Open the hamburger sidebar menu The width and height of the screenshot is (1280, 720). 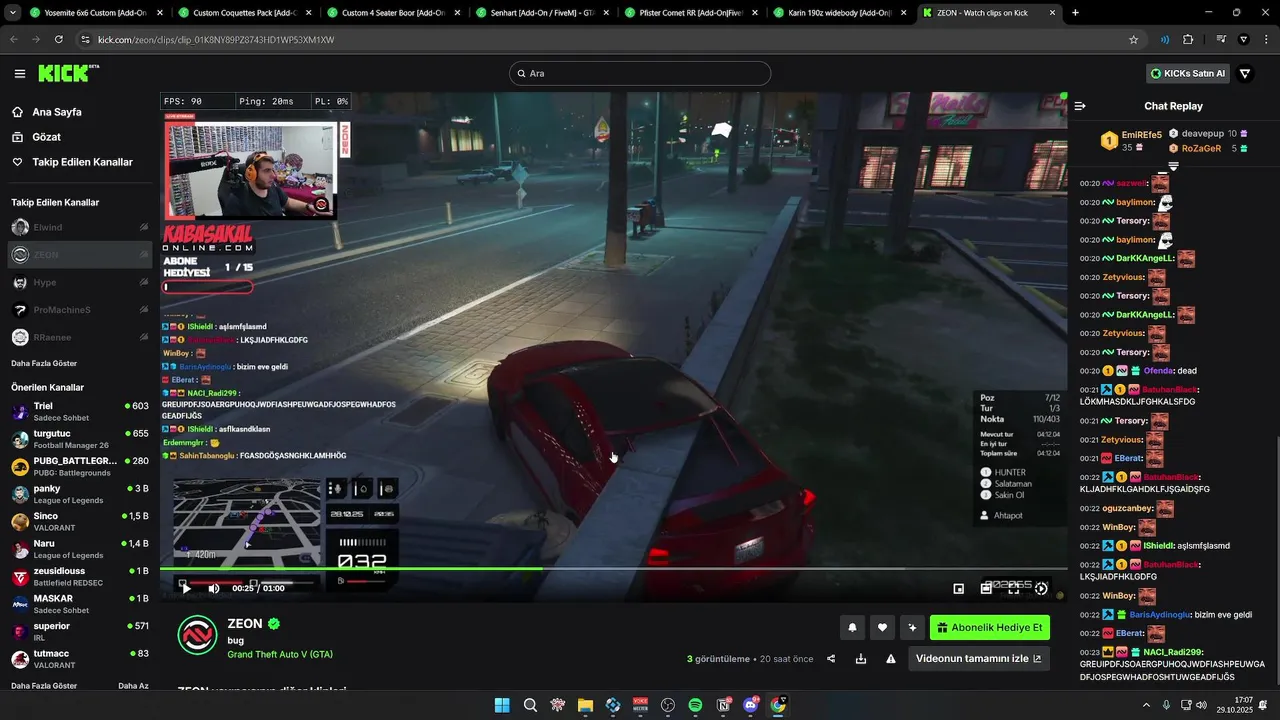pos(20,73)
